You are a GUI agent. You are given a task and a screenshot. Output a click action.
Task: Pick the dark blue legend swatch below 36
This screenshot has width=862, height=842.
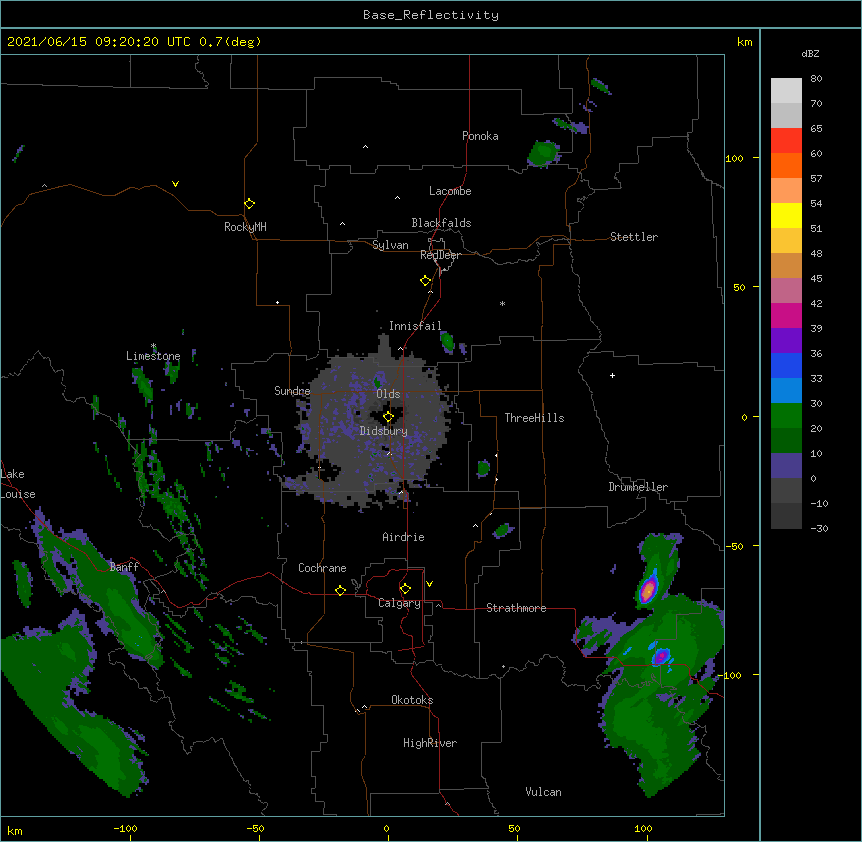coord(786,365)
